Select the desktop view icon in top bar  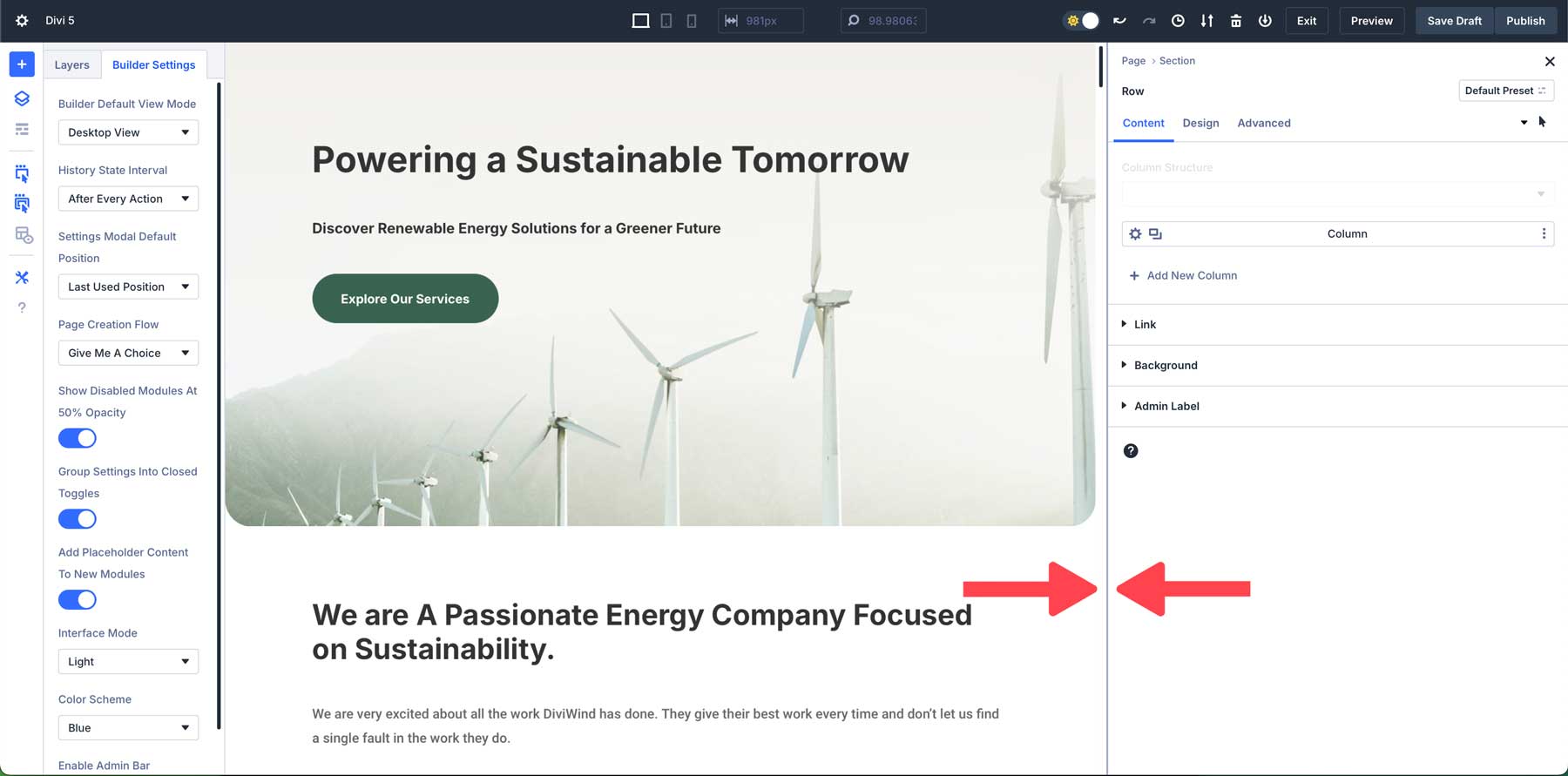click(640, 21)
